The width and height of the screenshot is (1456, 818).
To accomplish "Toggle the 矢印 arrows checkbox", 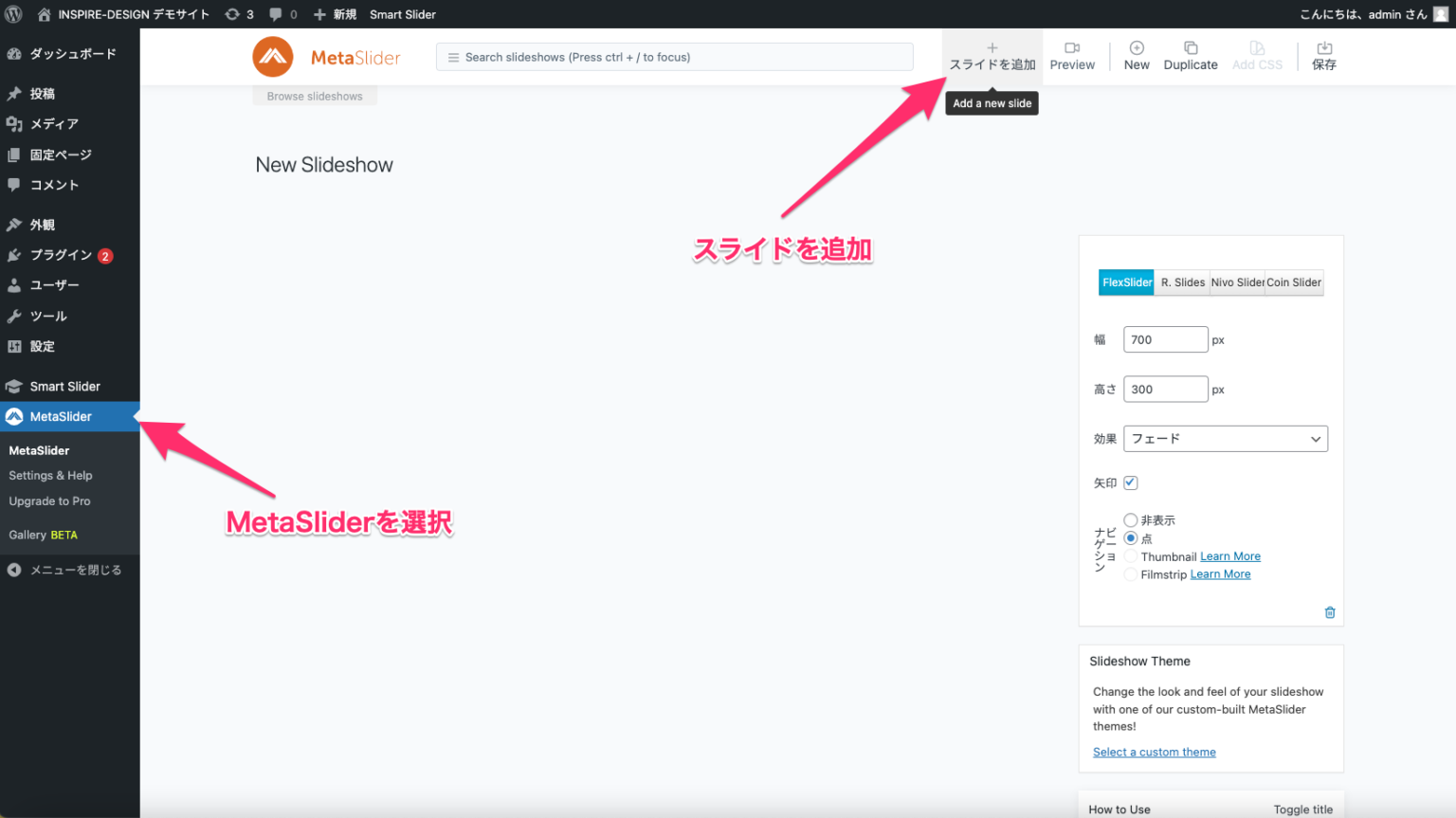I will coord(1131,482).
